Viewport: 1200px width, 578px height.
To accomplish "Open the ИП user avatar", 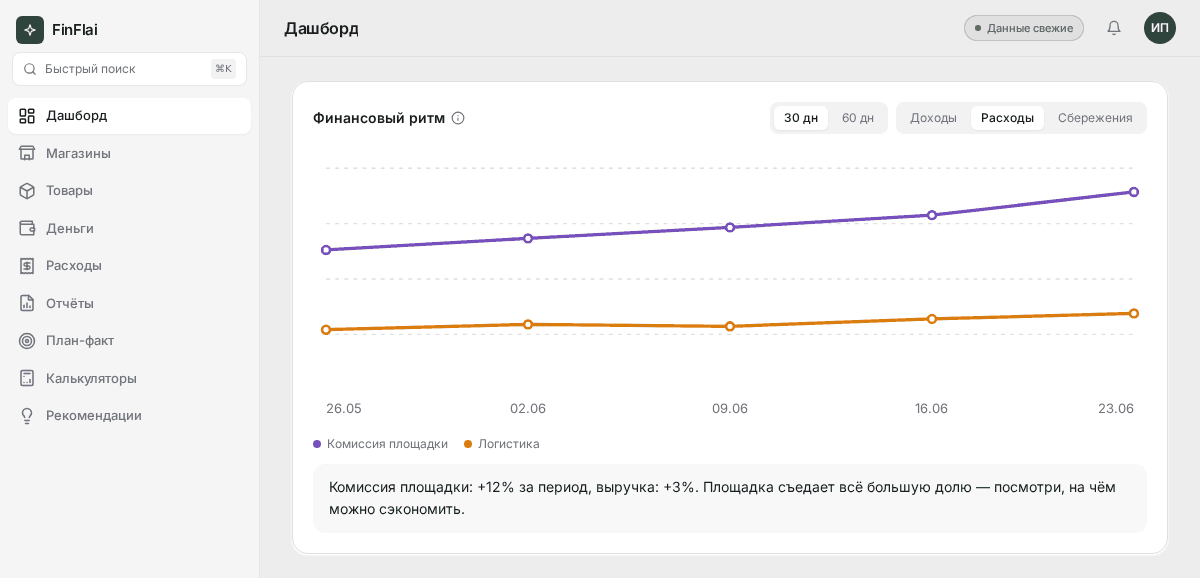I will tap(1160, 28).
